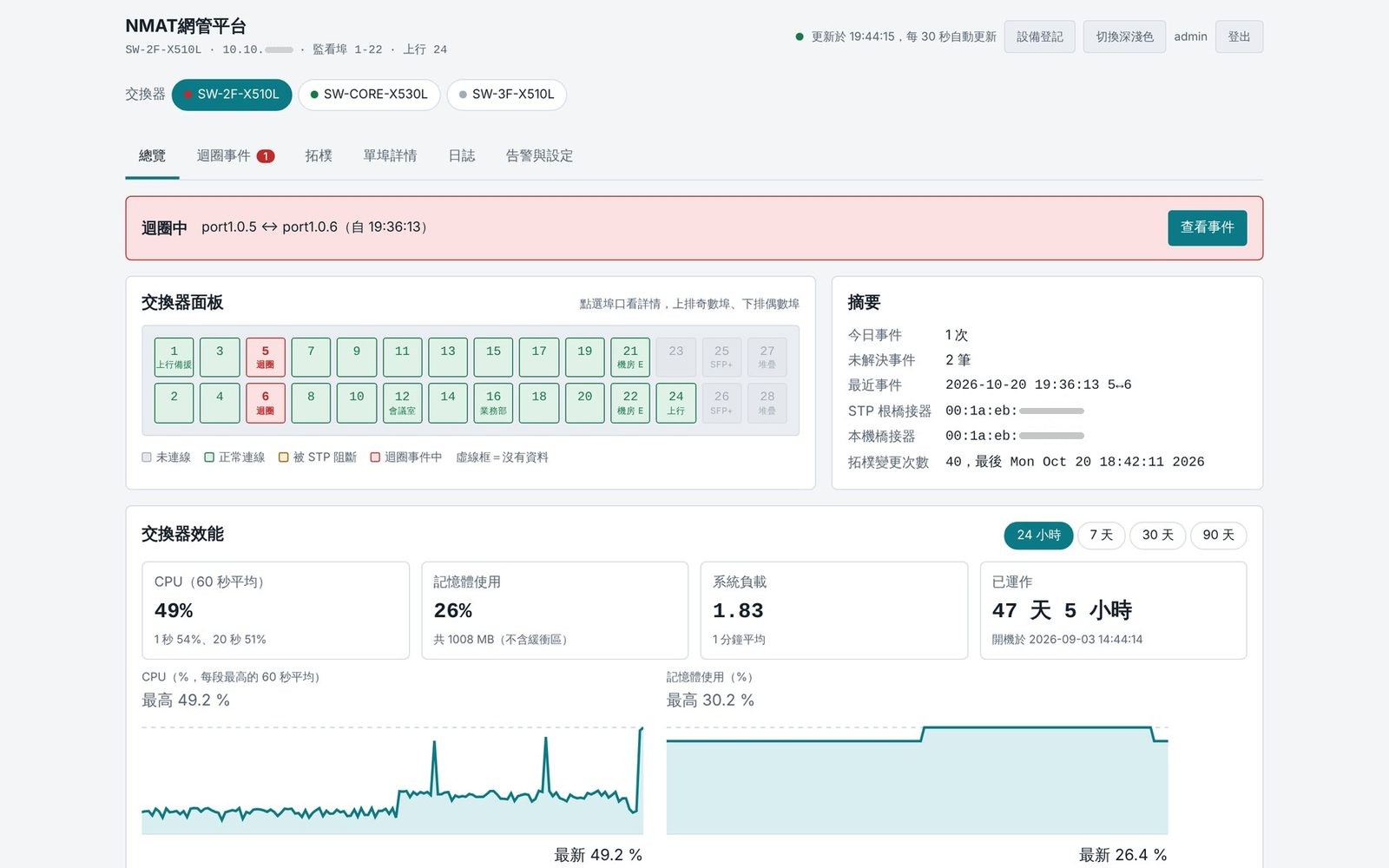Toggle 切換深淺色 theme
Screen dimensions: 1389x868
[1124, 36]
